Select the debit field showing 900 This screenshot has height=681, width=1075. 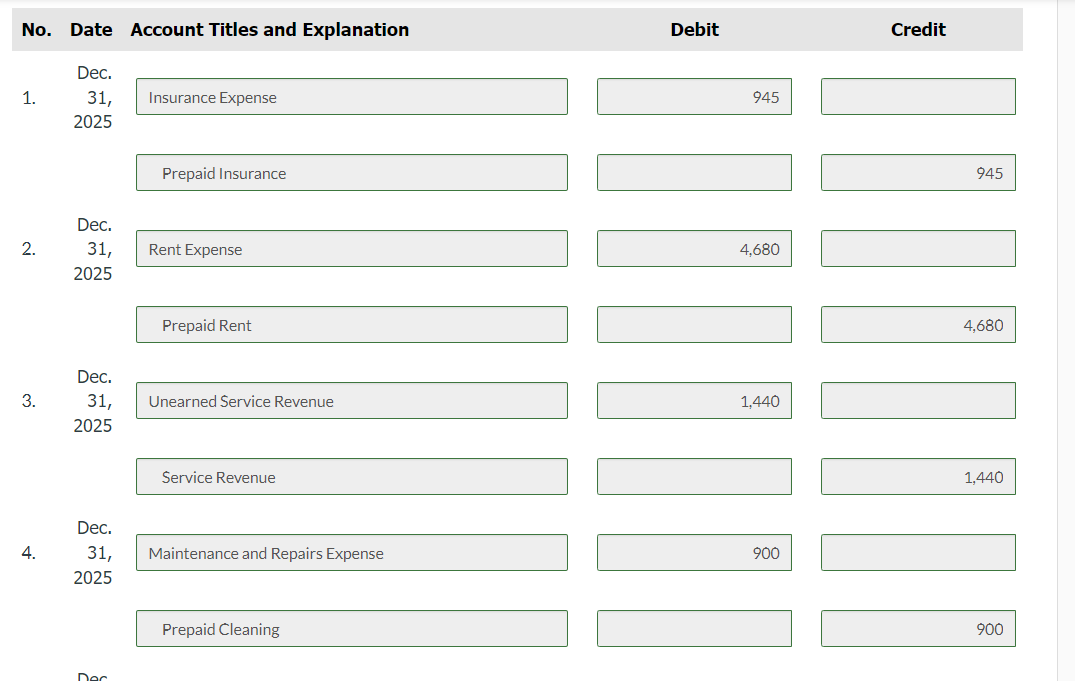(694, 553)
